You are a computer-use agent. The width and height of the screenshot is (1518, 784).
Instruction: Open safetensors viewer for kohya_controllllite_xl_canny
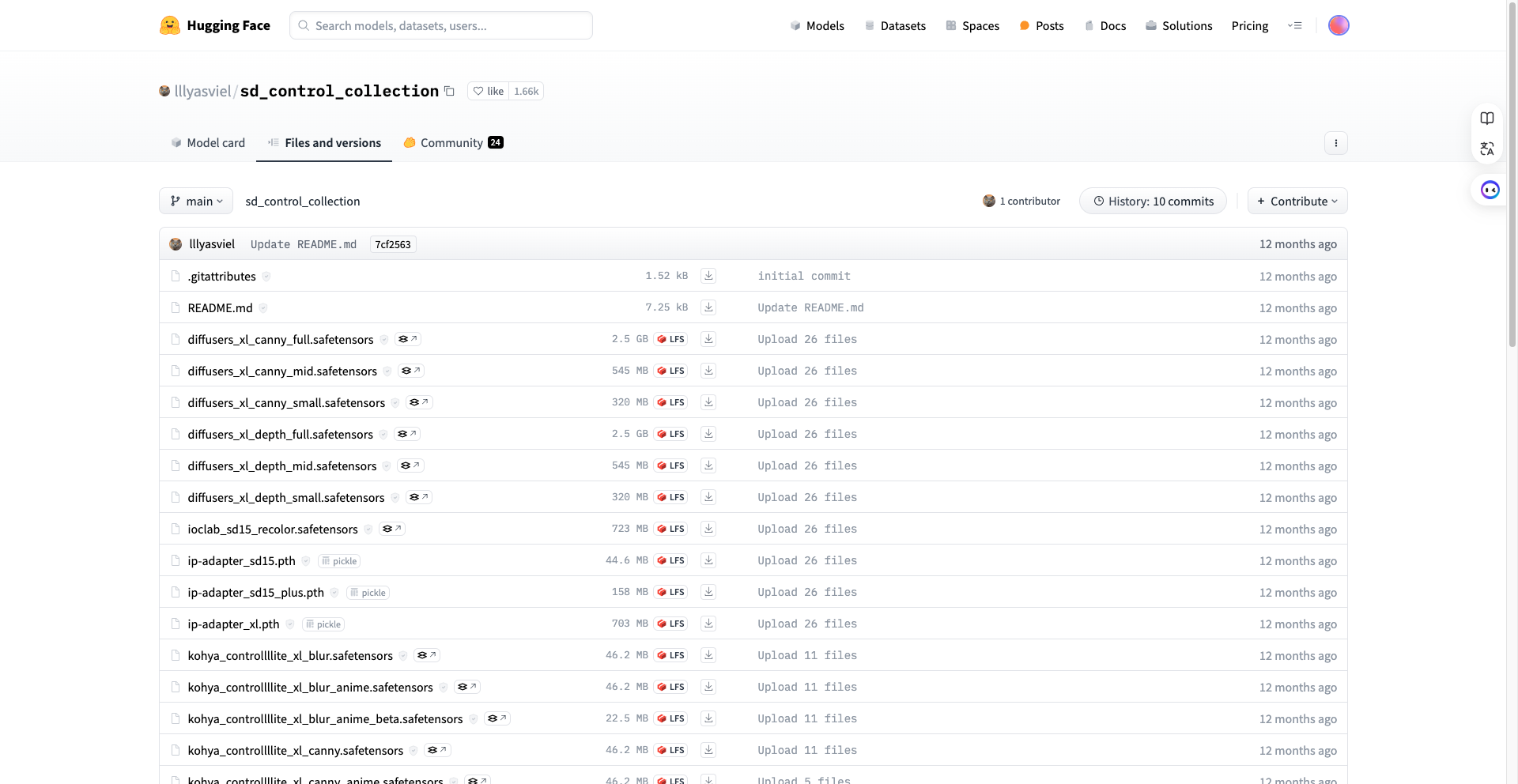[437, 750]
